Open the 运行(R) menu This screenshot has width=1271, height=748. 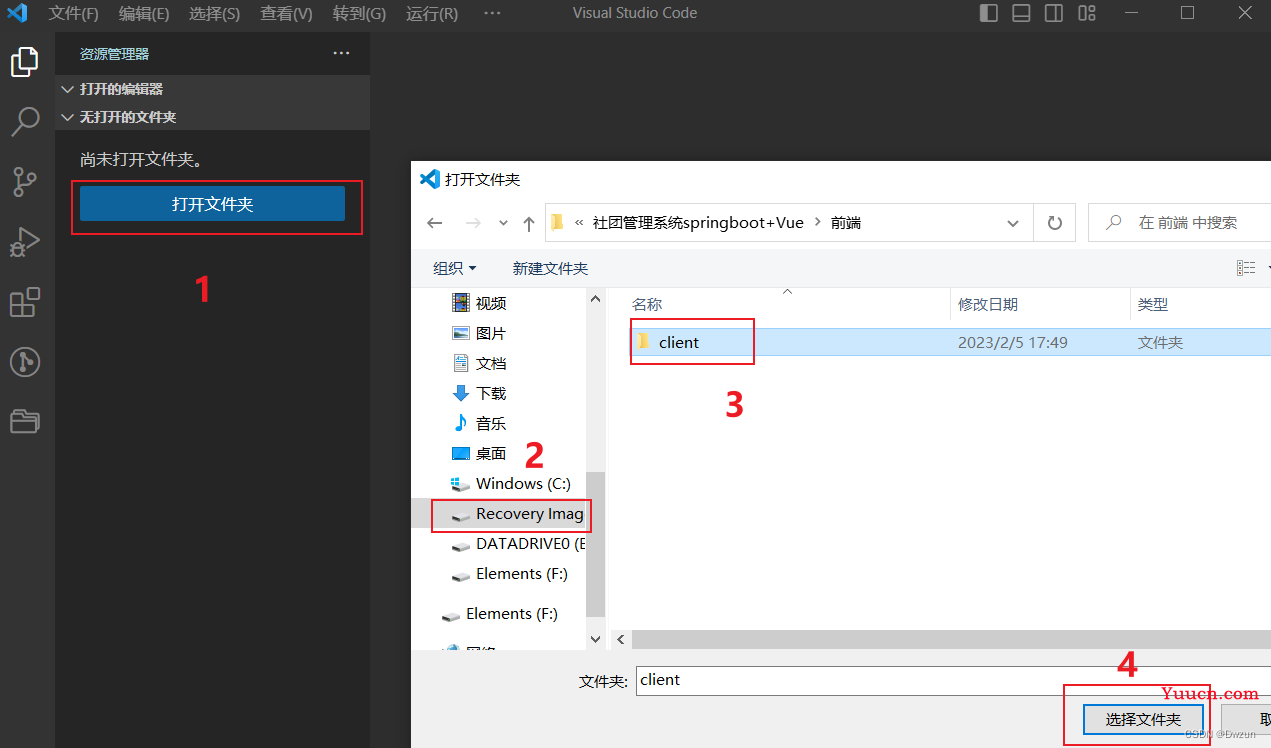pos(432,13)
